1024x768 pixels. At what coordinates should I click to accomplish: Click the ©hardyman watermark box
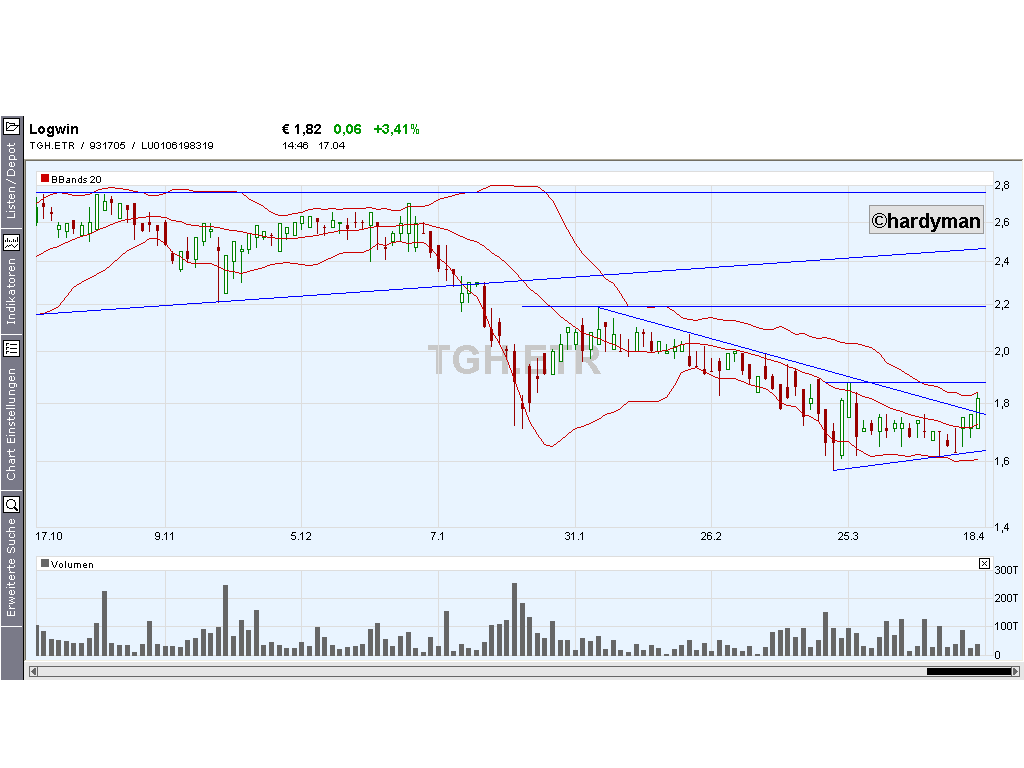926,221
